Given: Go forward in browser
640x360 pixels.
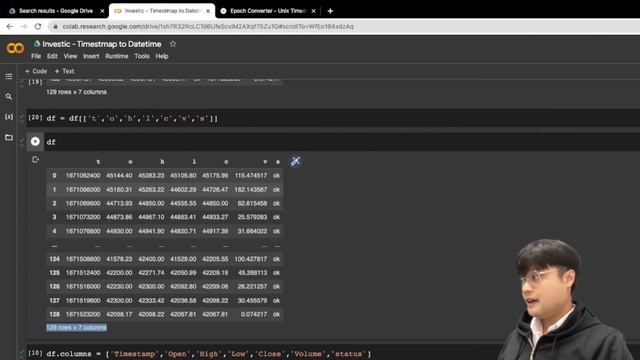Looking at the screenshot, I should click(x=24, y=27).
